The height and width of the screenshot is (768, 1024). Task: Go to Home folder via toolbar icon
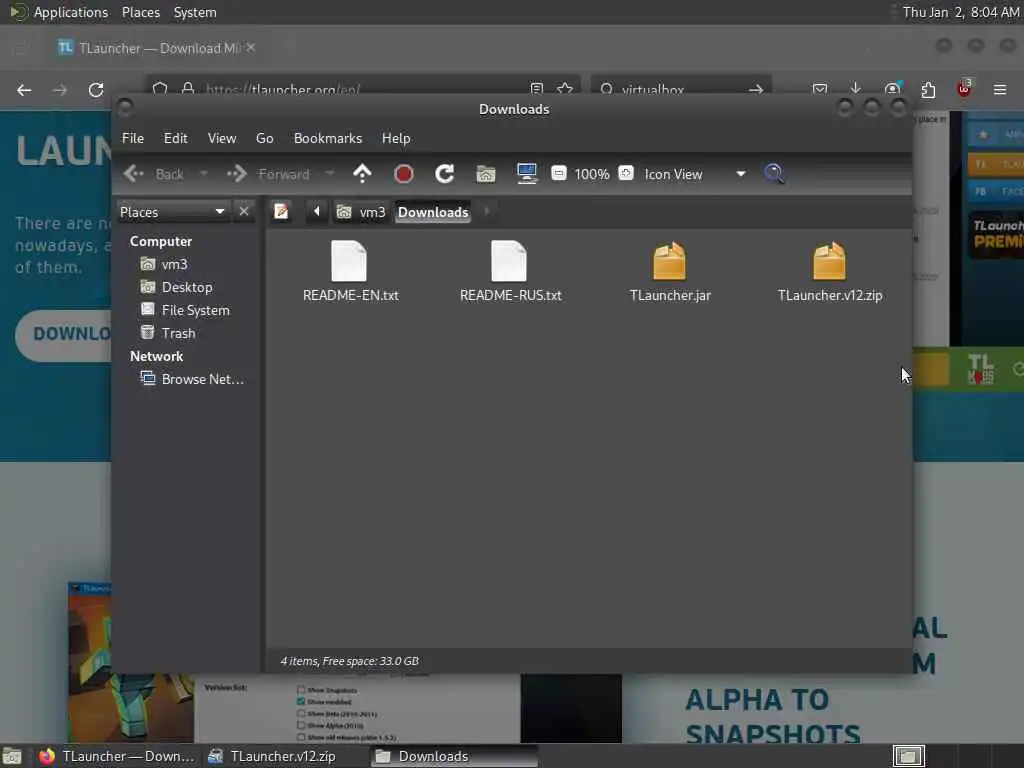coord(486,174)
